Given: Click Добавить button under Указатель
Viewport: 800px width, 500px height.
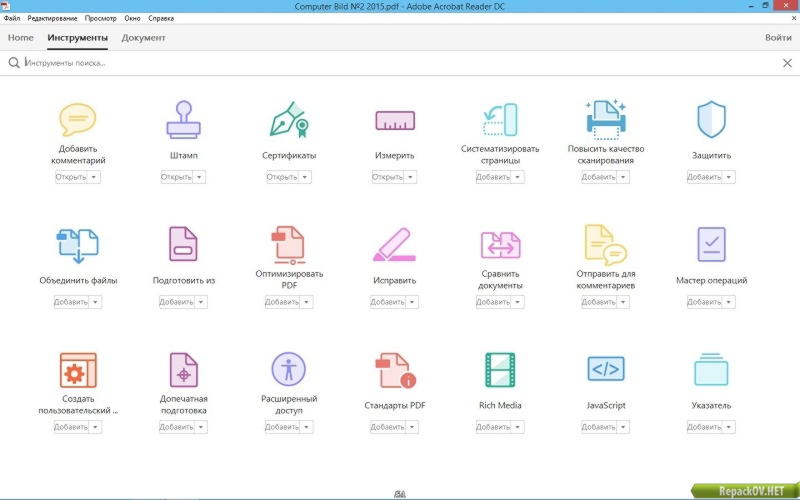Looking at the screenshot, I should click(705, 427).
